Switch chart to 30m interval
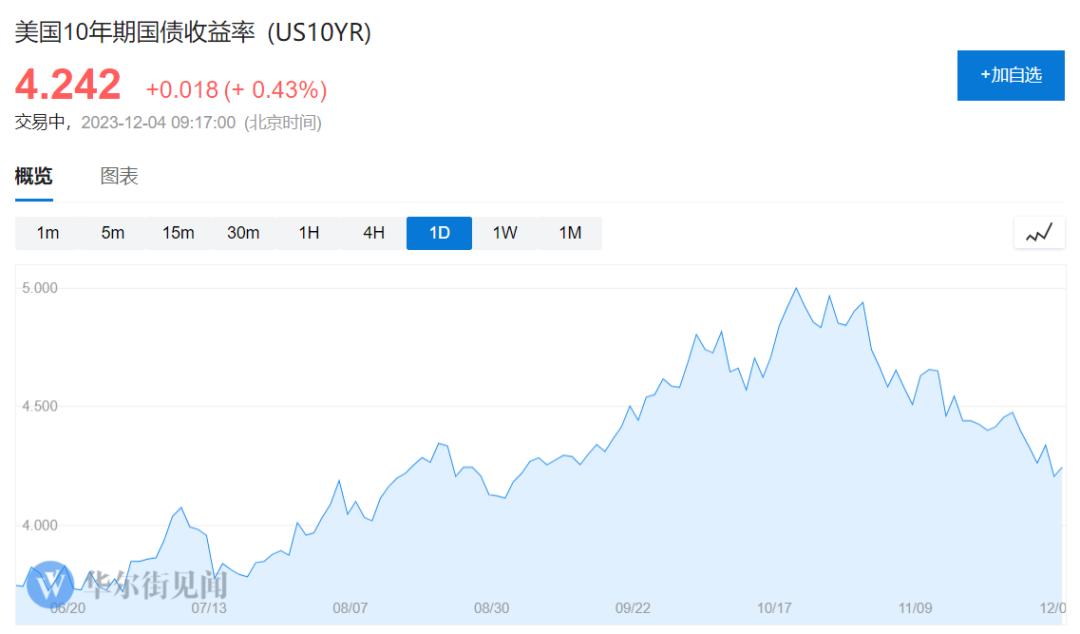This screenshot has width=1080, height=634. 243,233
